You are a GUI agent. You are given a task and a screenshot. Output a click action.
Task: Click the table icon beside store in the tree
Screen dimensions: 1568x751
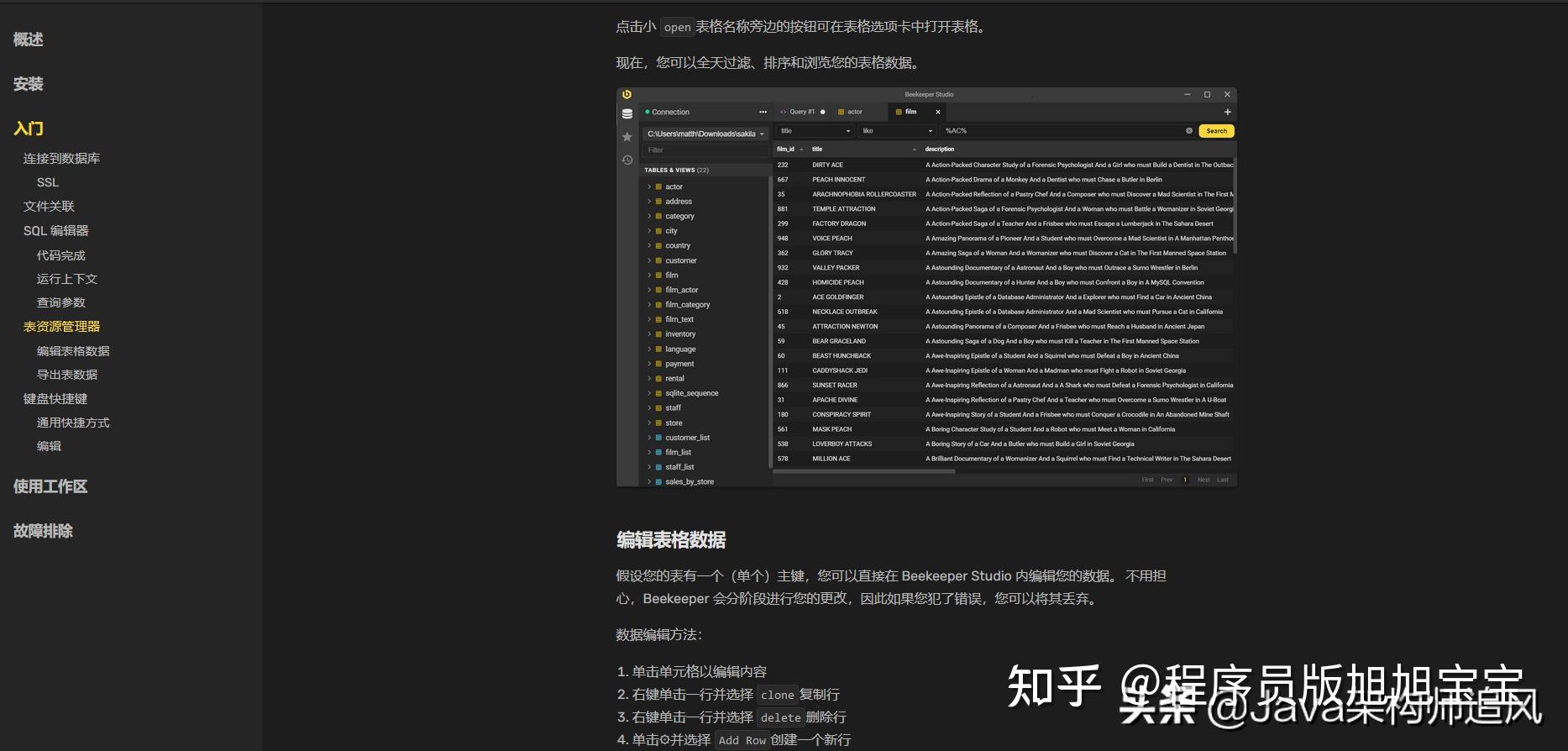(658, 423)
